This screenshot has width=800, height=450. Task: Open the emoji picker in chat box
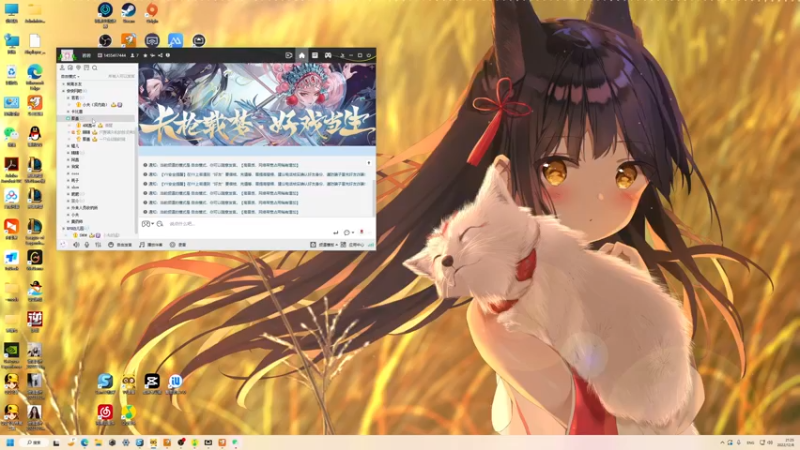(160, 224)
